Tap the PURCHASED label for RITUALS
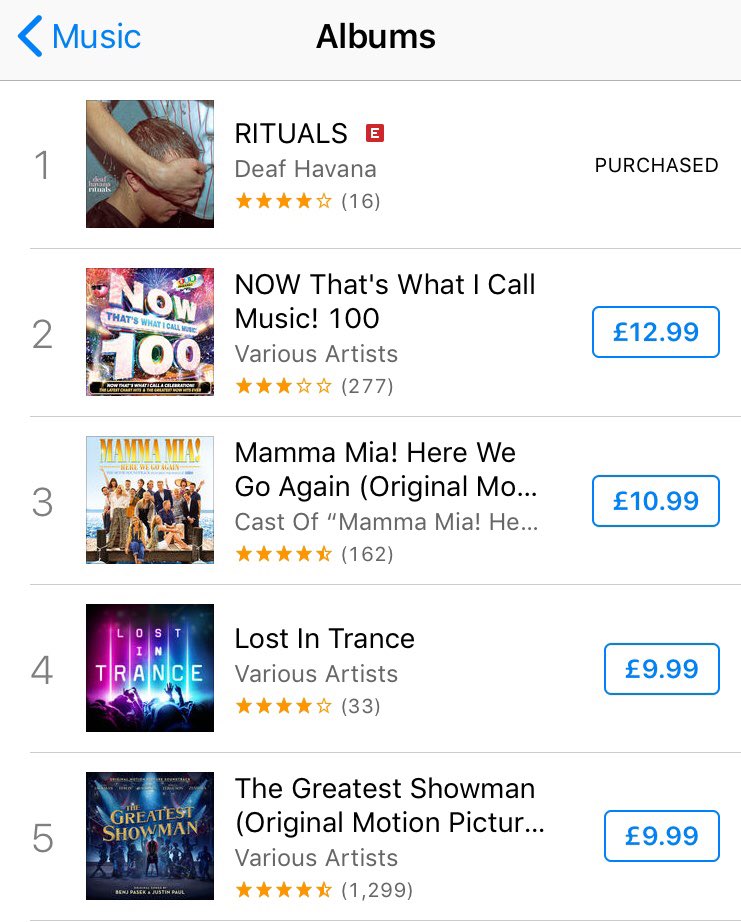 pos(656,165)
